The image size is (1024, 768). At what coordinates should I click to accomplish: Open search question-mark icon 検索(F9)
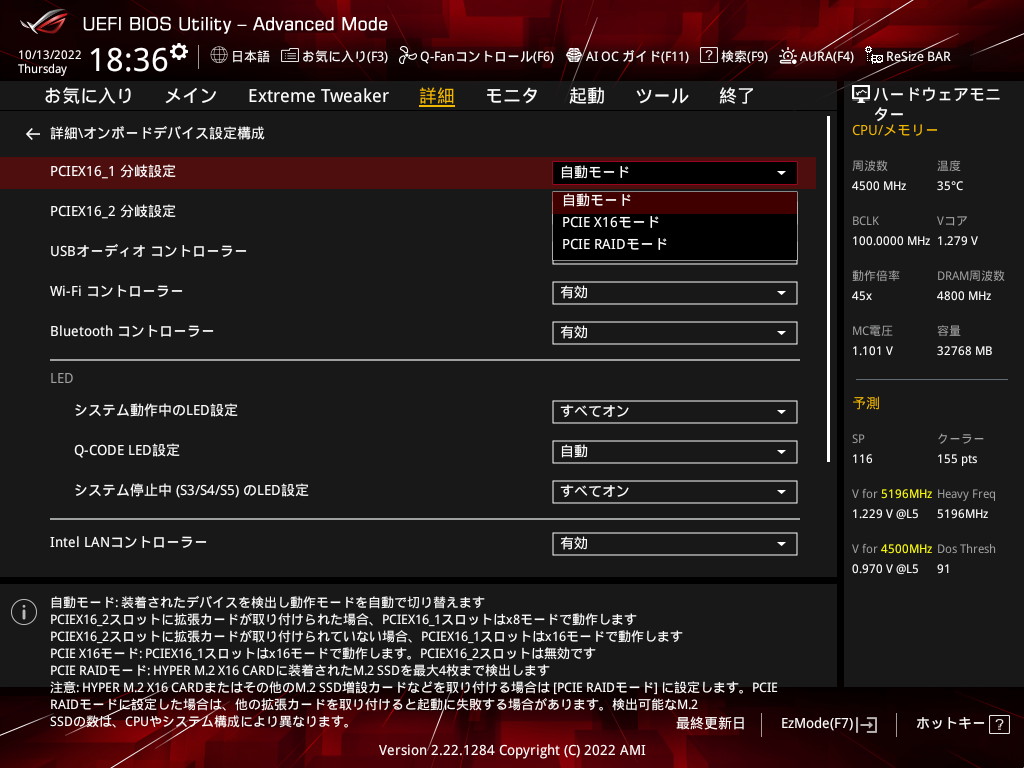click(x=709, y=56)
